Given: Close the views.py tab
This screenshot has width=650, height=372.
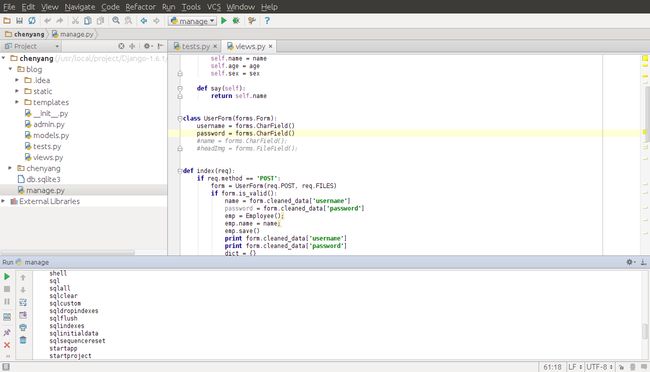Looking at the screenshot, I should (x=270, y=46).
